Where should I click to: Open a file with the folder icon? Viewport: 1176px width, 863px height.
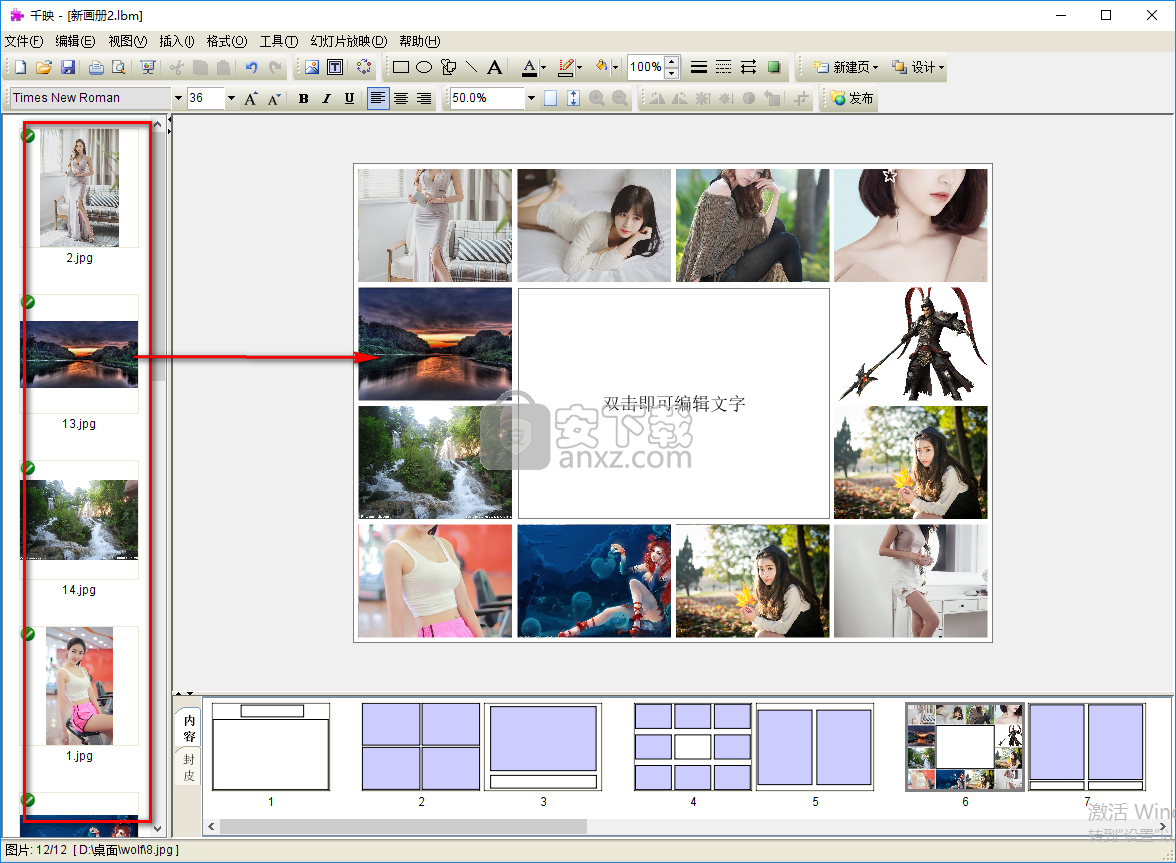tap(44, 67)
